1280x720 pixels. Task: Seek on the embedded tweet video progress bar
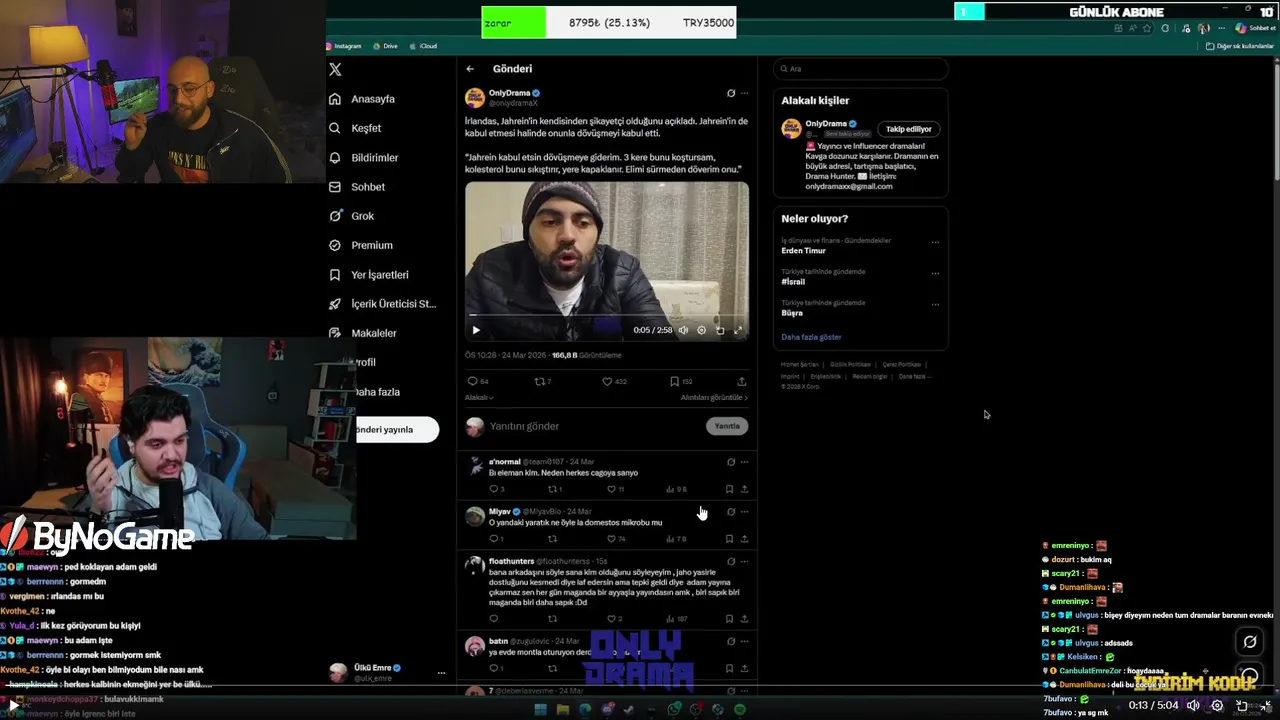pyautogui.click(x=607, y=315)
